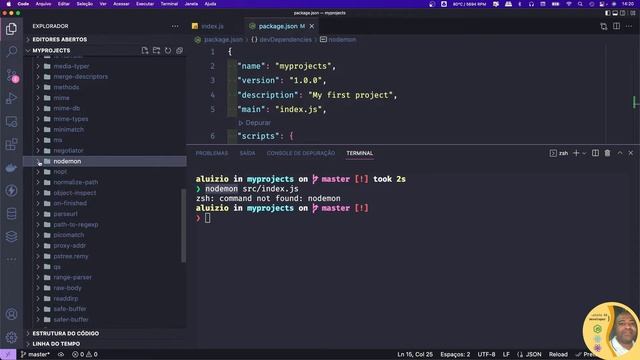The image size is (640, 360).
Task: Open Terminal menu in macOS menu bar
Action: 169,4
